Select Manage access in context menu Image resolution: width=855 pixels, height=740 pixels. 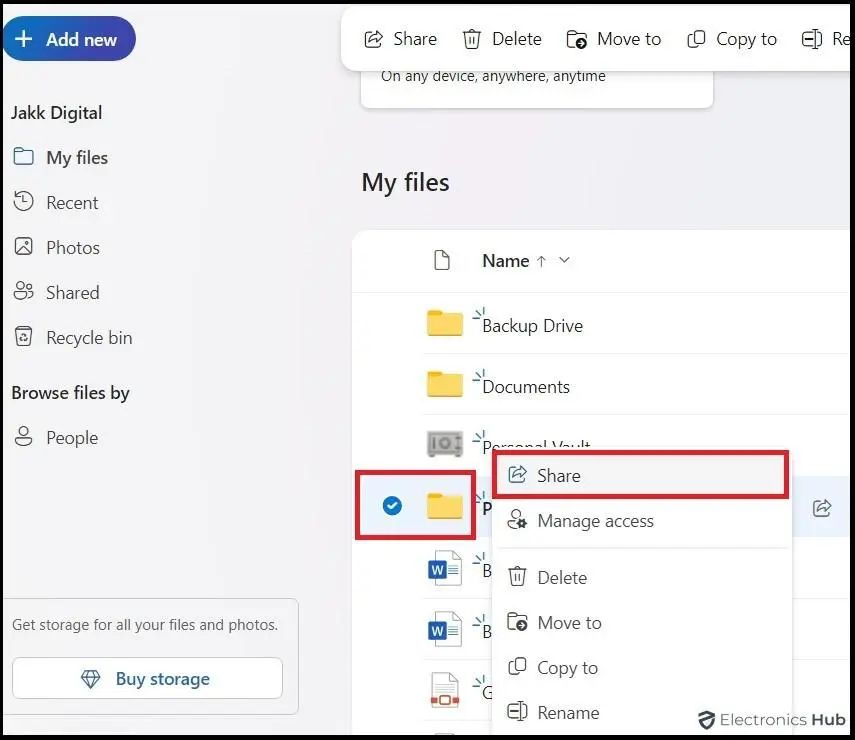(x=594, y=521)
